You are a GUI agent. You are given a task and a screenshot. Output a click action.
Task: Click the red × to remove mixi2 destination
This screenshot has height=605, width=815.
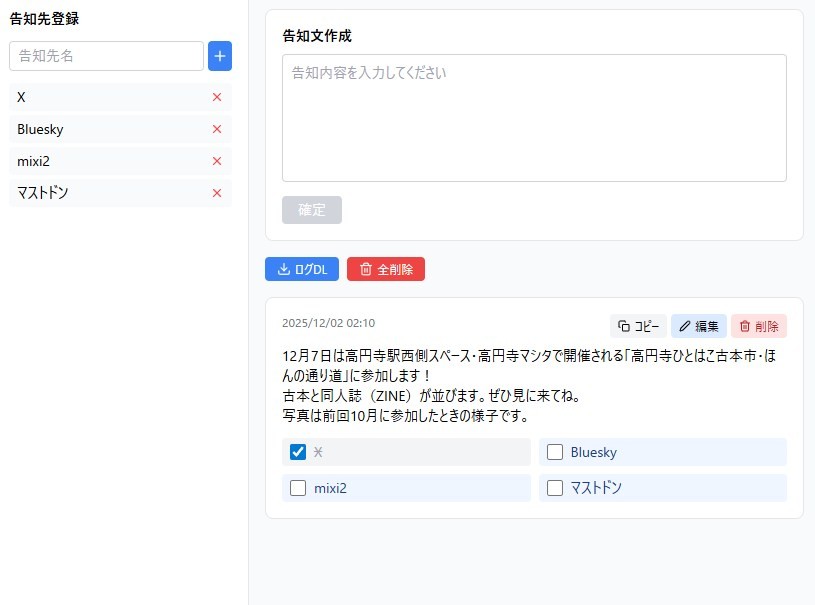tap(217, 161)
